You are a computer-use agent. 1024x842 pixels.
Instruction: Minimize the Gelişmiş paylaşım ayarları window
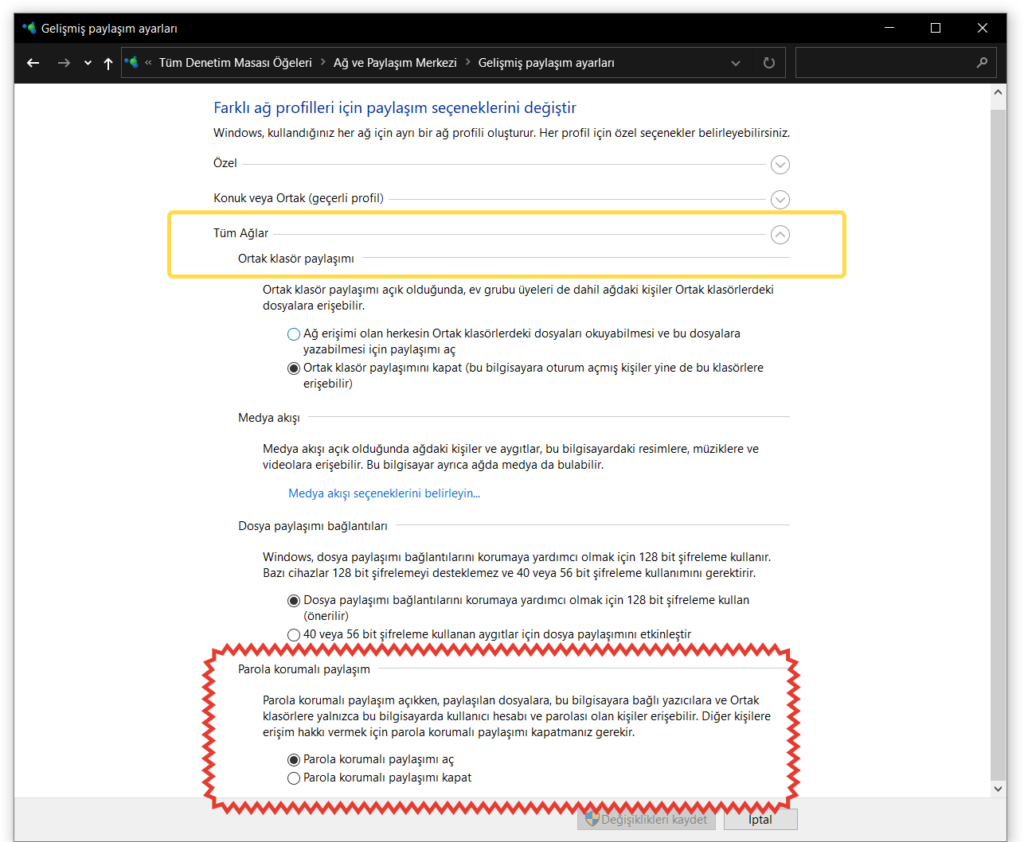click(x=889, y=27)
